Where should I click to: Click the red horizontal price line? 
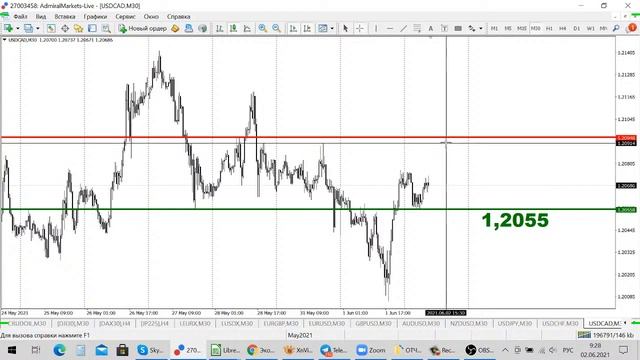coord(308,138)
